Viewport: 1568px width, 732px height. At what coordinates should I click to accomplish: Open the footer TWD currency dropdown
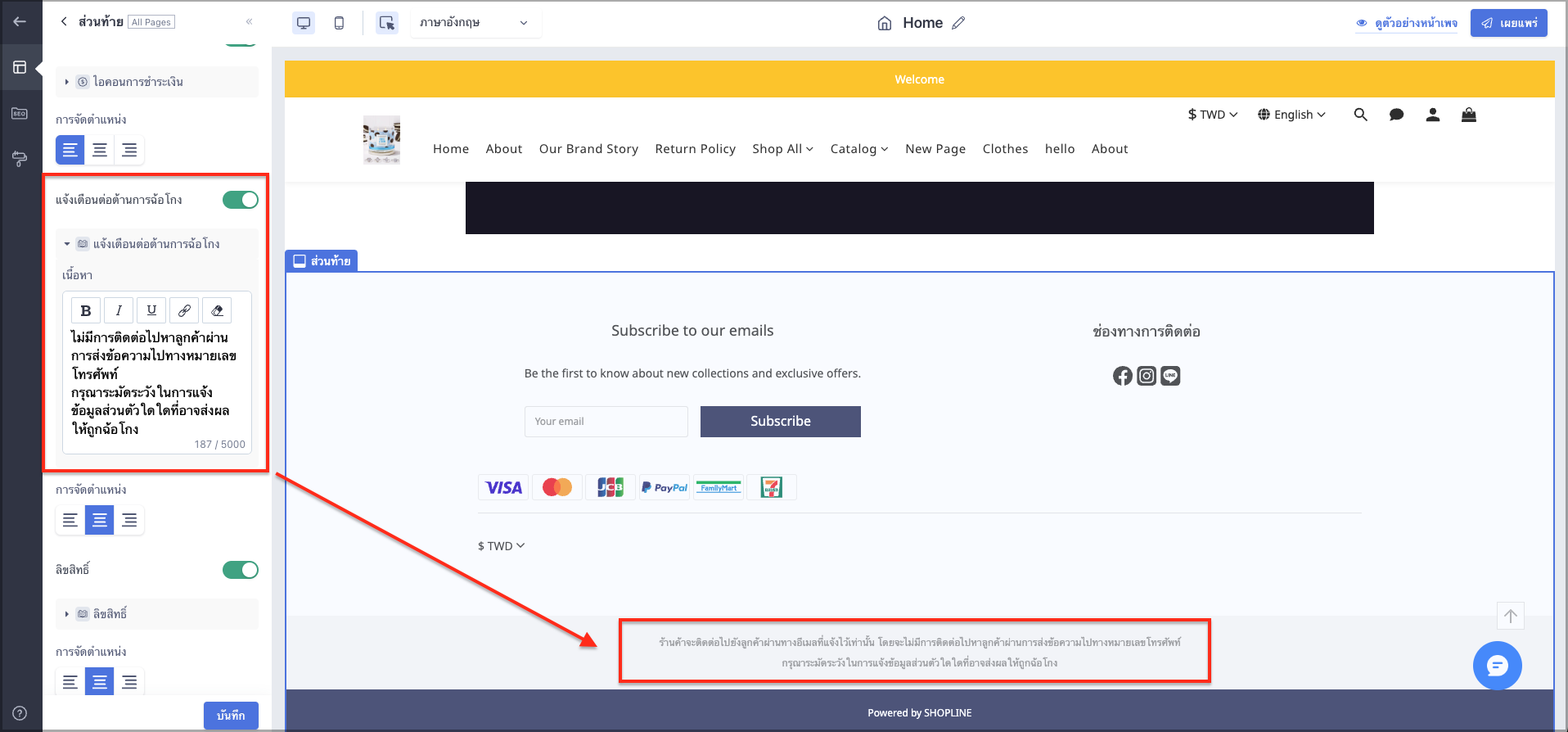click(501, 546)
